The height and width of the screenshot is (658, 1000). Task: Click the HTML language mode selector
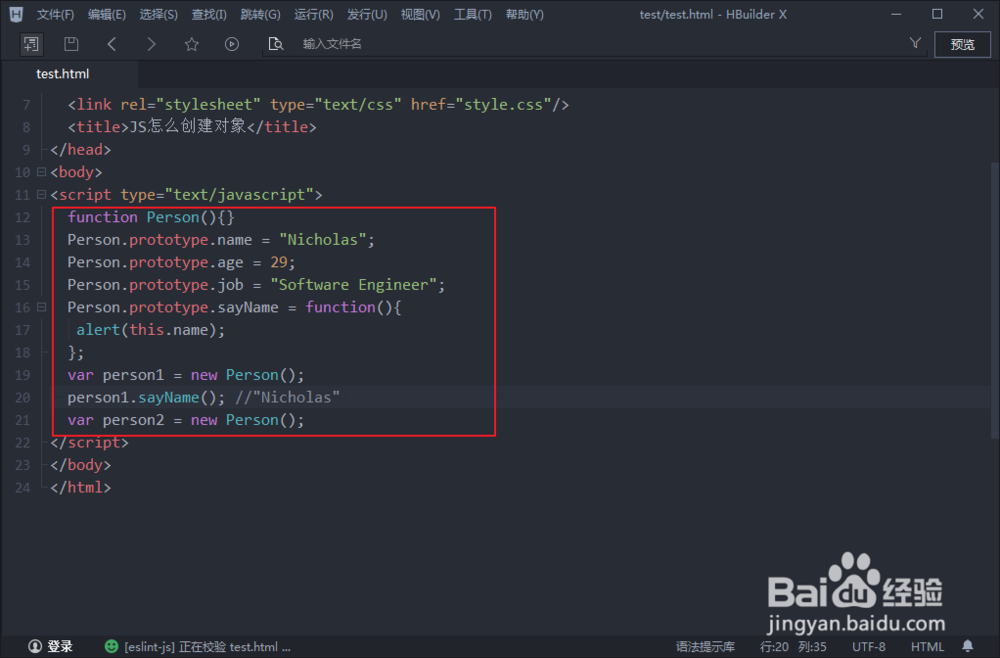coord(927,647)
